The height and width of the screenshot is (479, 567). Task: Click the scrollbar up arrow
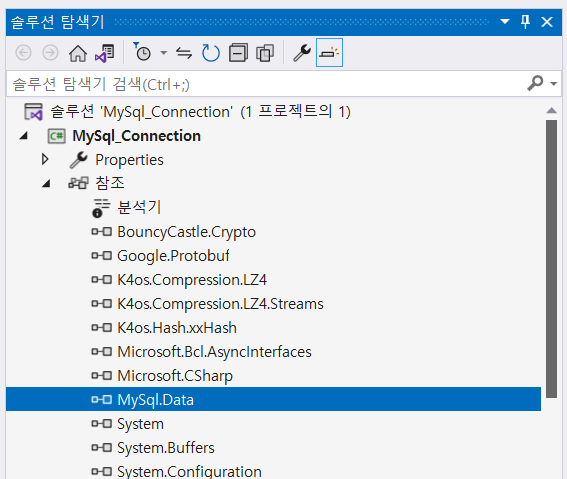[551, 110]
